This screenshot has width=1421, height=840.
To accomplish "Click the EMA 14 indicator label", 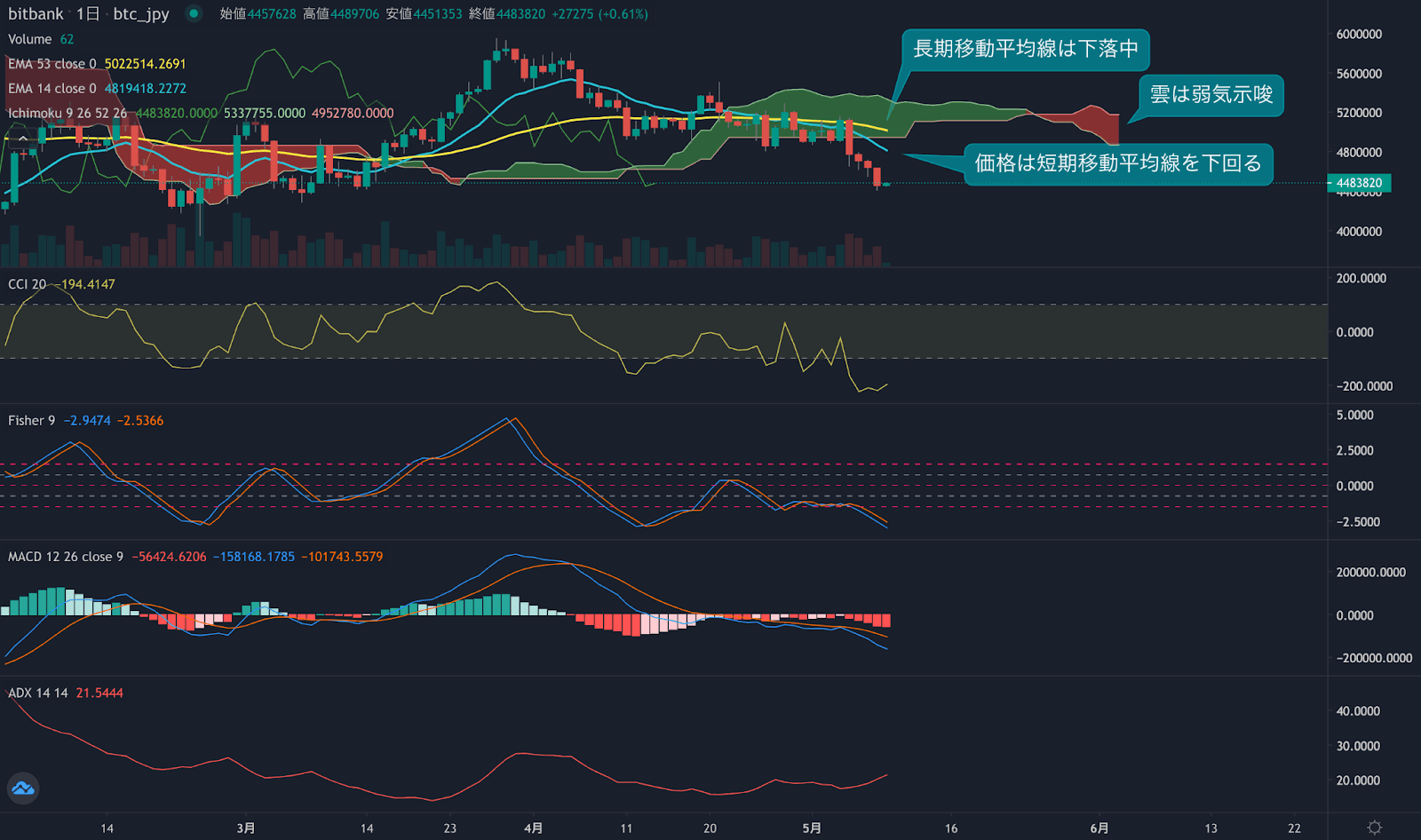I will (49, 88).
